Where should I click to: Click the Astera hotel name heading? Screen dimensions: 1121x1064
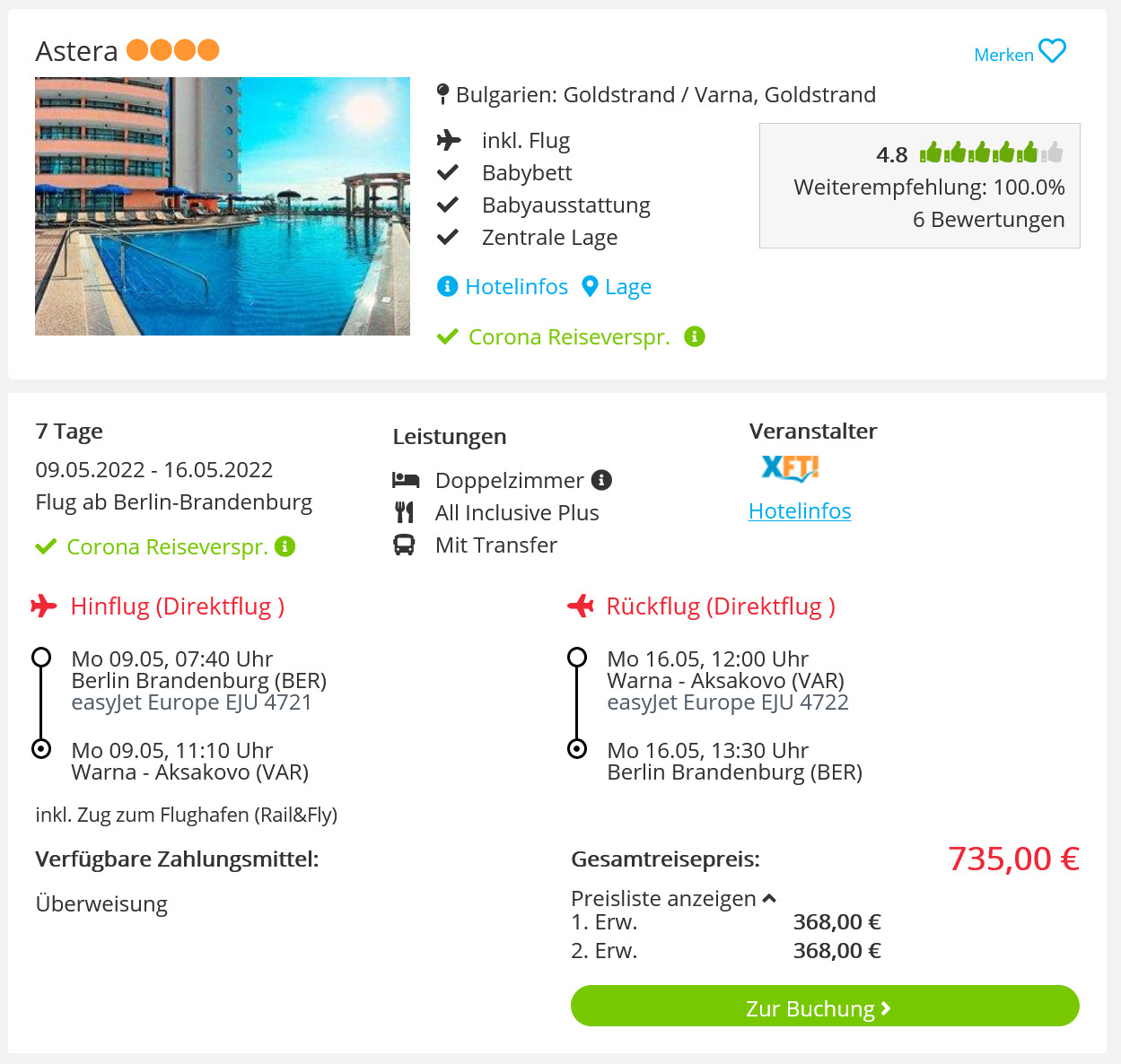[x=77, y=51]
